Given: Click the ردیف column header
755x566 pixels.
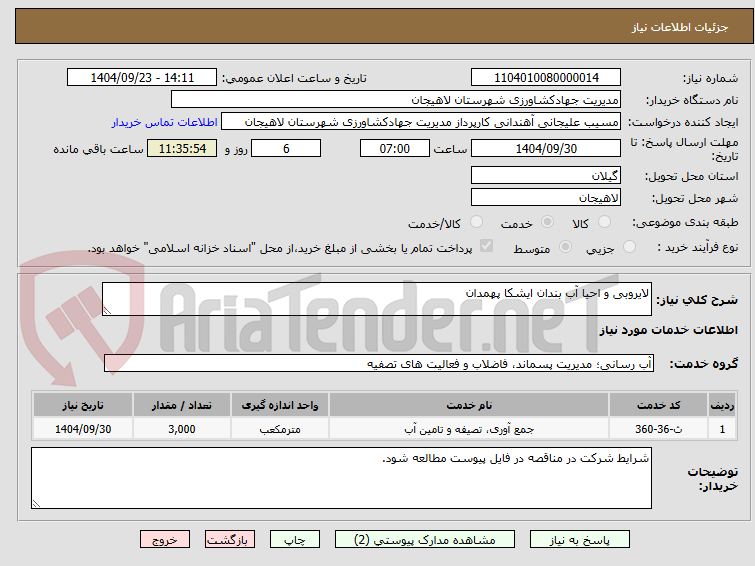Looking at the screenshot, I should (x=722, y=405).
